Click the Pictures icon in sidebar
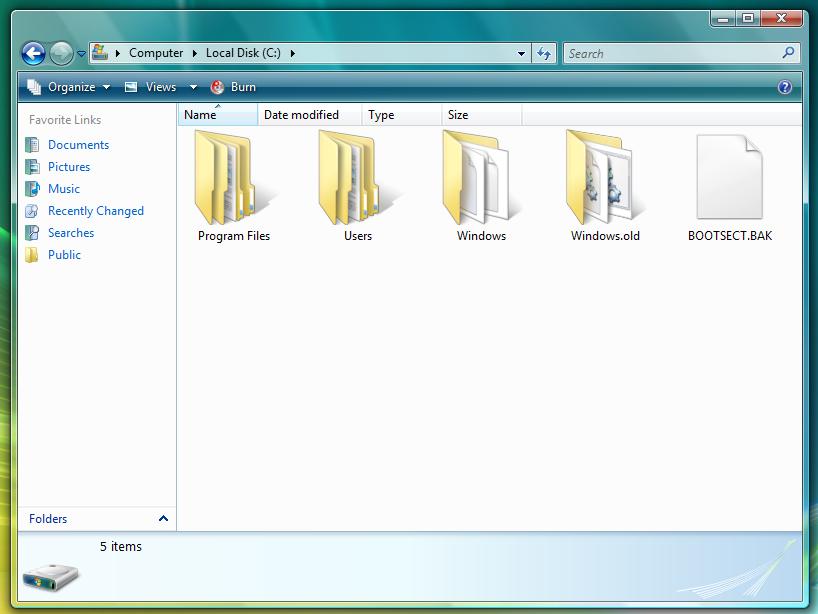 point(32,166)
